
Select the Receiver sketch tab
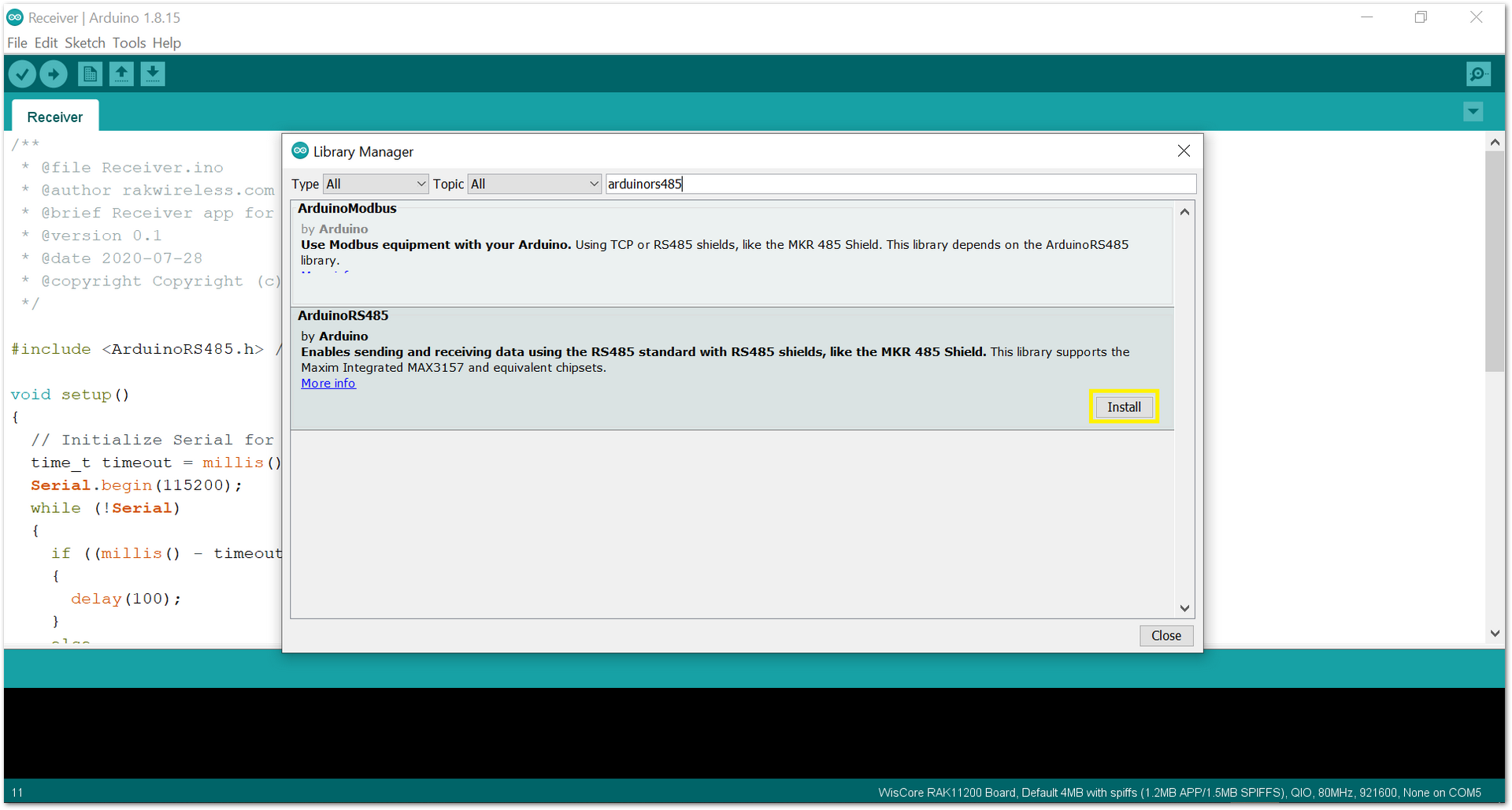(55, 117)
